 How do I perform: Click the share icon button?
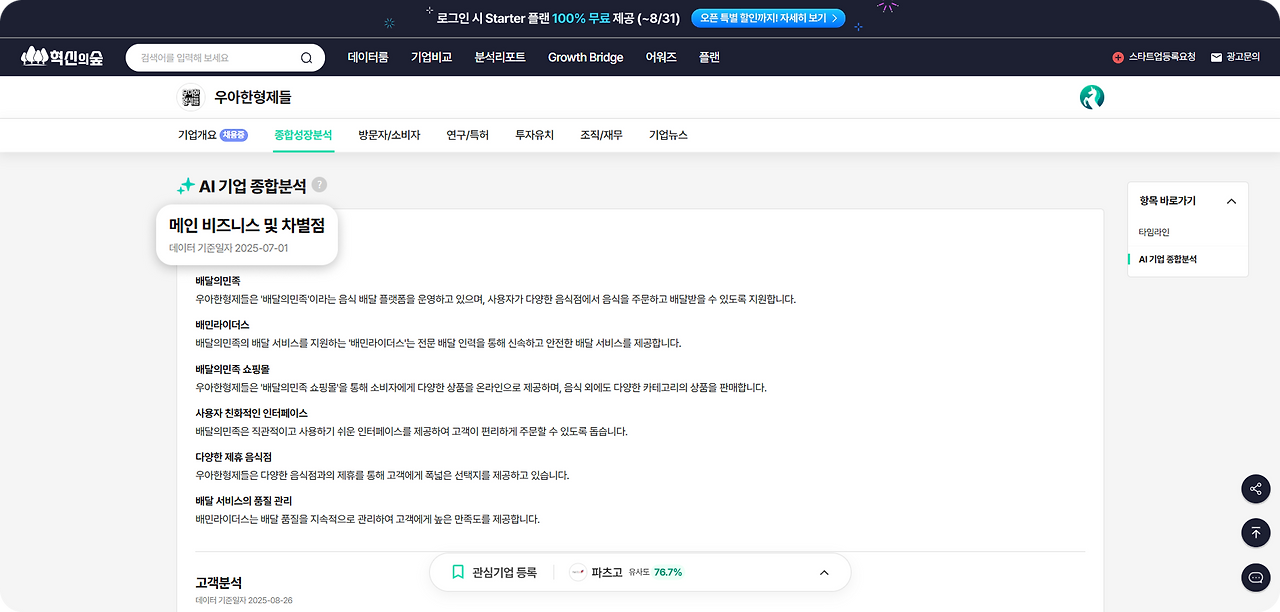(x=1256, y=489)
